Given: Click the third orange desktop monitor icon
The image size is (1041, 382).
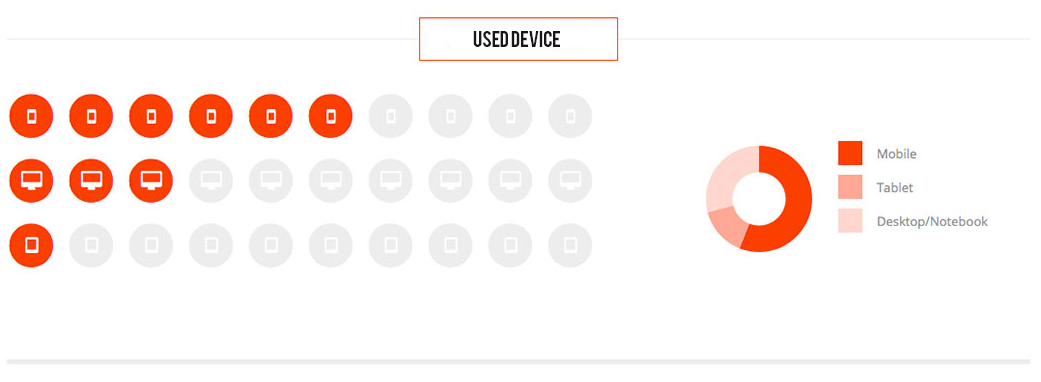Looking at the screenshot, I should (x=151, y=181).
